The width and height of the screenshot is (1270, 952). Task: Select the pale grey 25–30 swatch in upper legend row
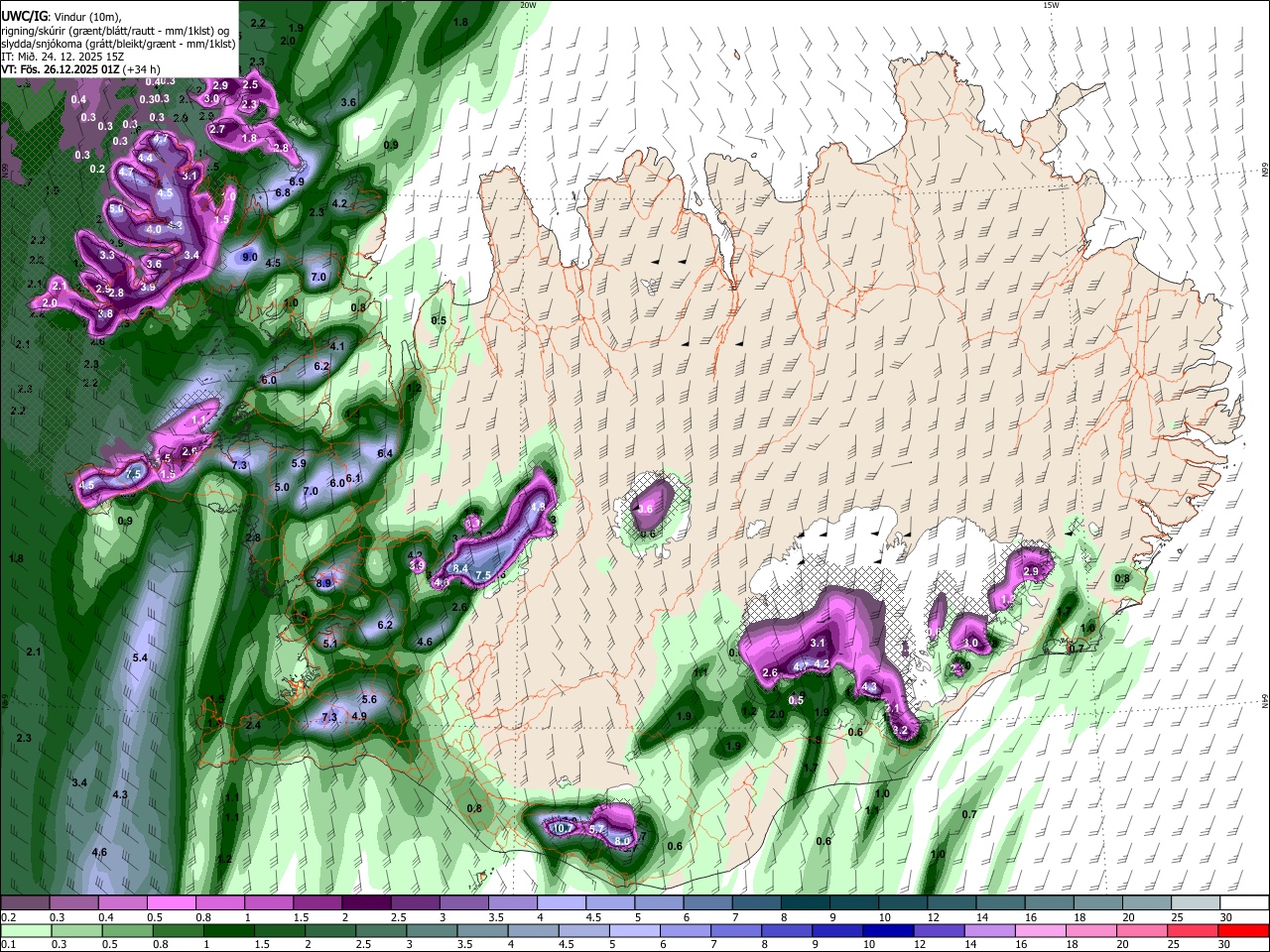tap(1196, 903)
